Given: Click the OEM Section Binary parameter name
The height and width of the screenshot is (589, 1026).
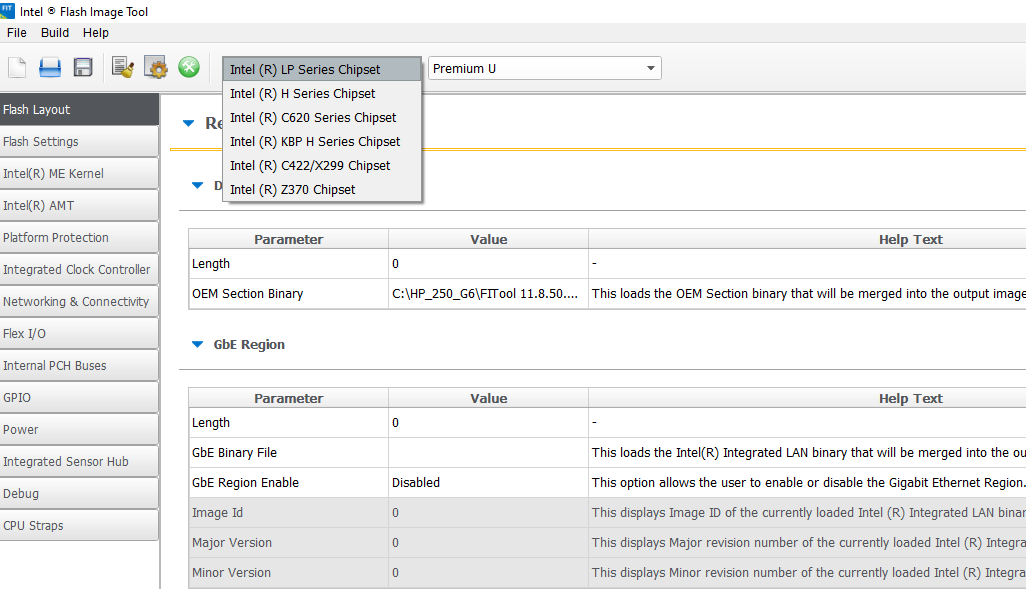Looking at the screenshot, I should click(247, 294).
